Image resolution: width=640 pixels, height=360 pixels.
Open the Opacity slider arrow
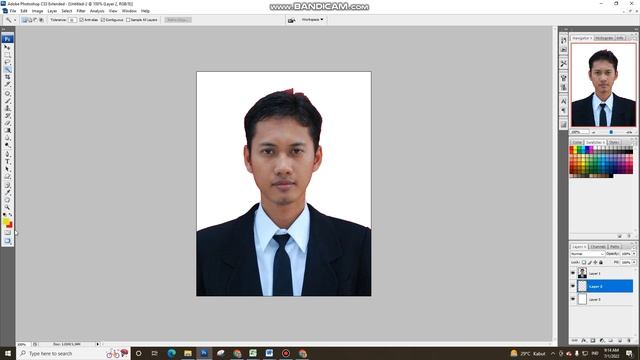(x=634, y=254)
